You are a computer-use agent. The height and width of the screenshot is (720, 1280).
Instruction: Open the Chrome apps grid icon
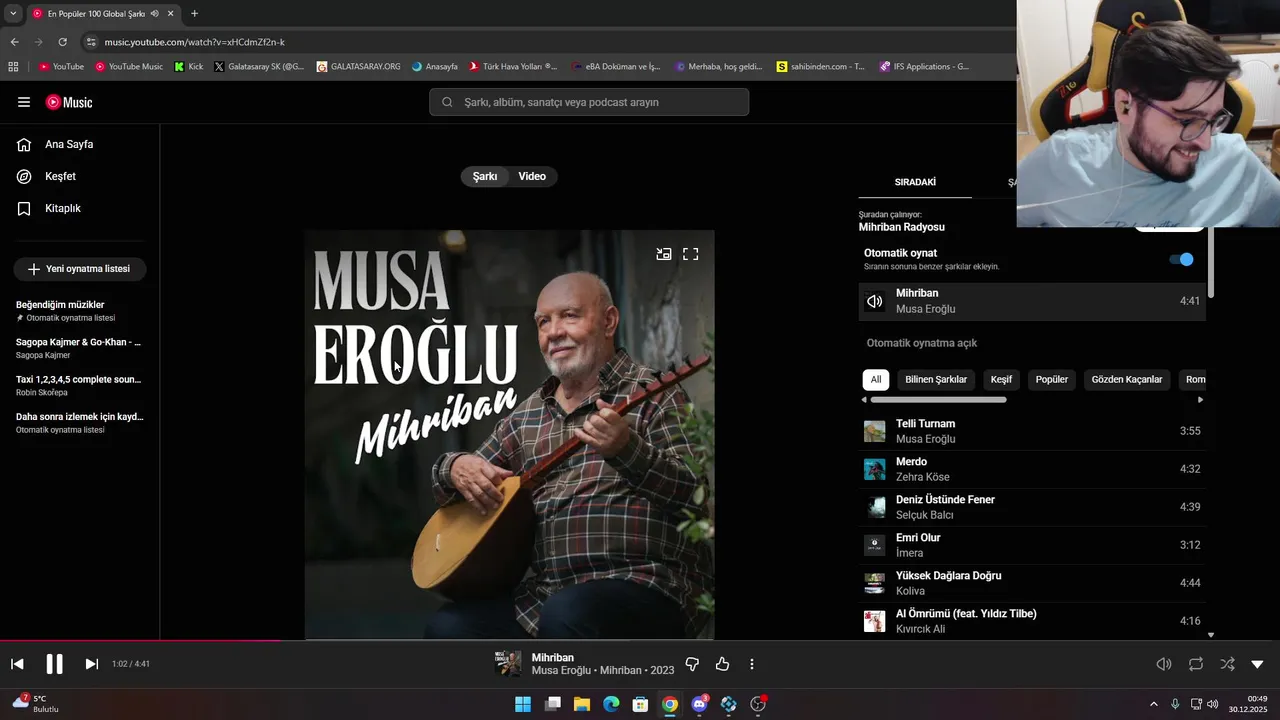[13, 67]
